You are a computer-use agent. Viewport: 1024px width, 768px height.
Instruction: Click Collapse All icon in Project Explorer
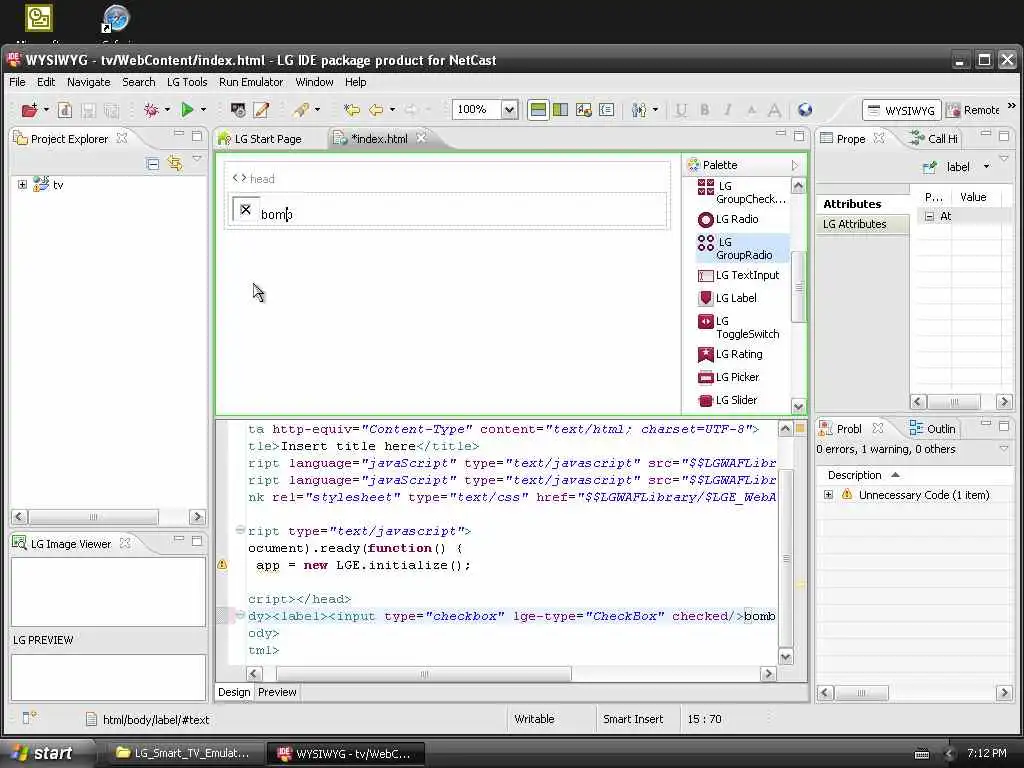[x=153, y=163]
